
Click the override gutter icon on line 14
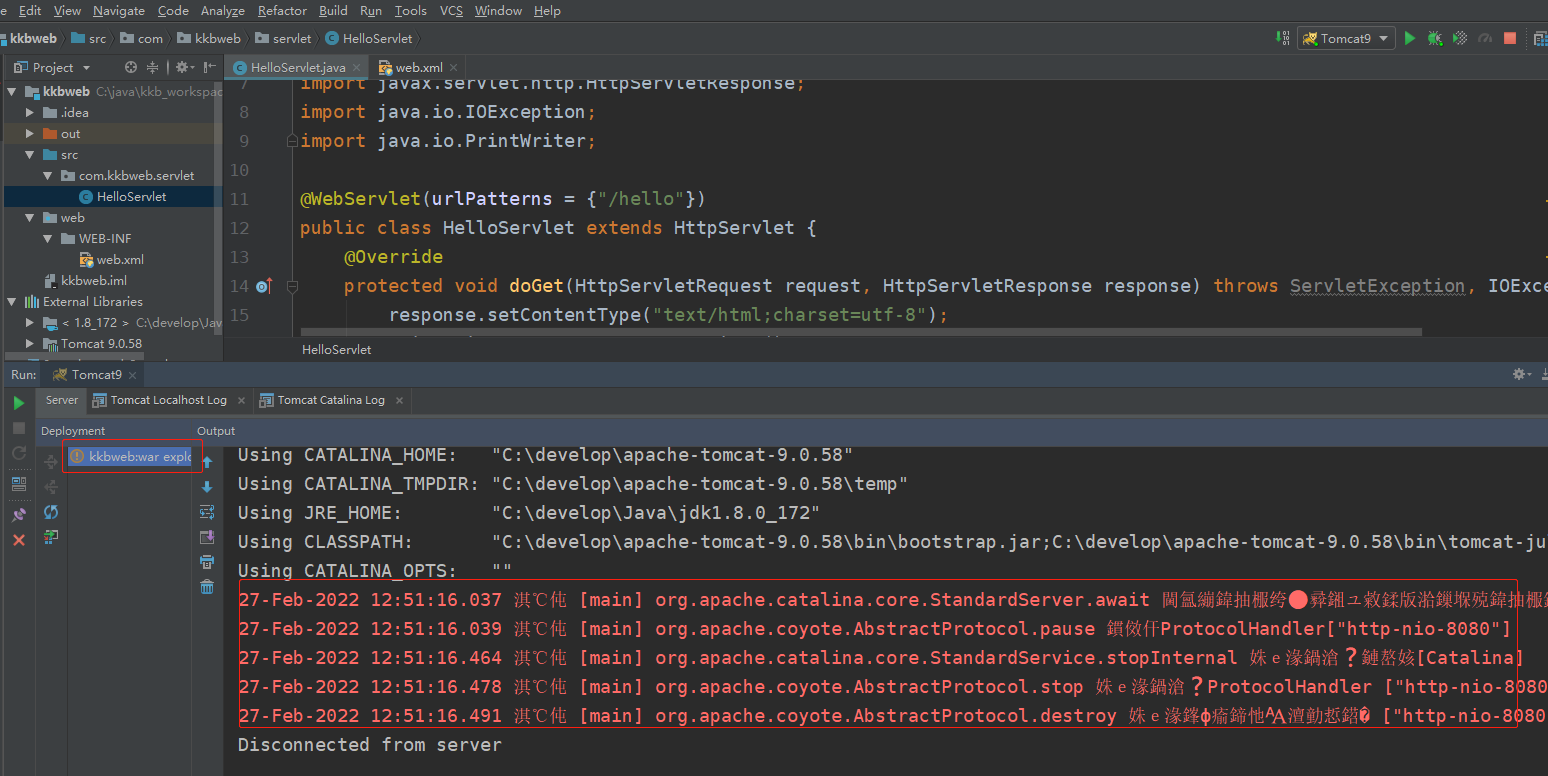(x=263, y=287)
